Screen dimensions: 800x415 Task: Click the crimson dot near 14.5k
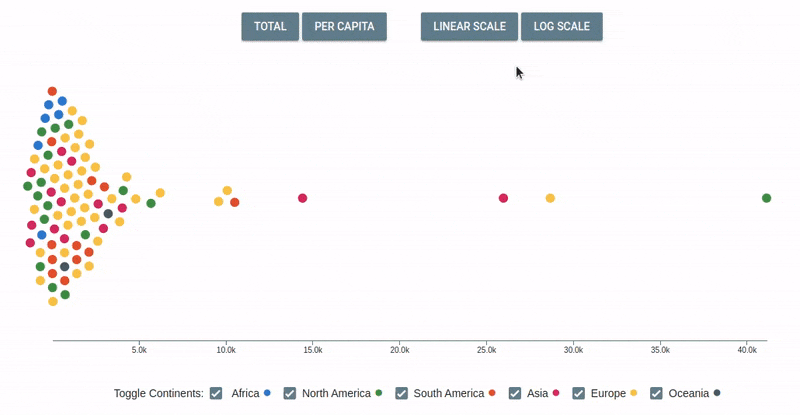(x=302, y=198)
